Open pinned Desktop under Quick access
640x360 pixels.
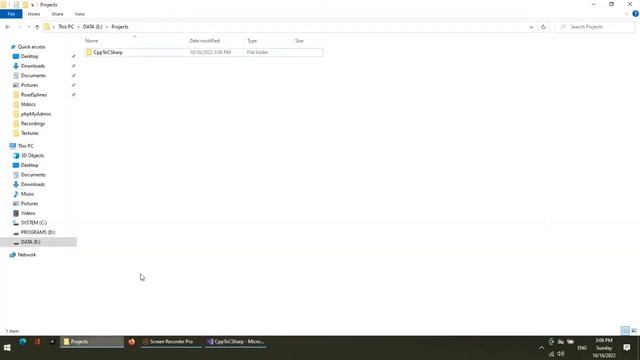tap(29, 56)
